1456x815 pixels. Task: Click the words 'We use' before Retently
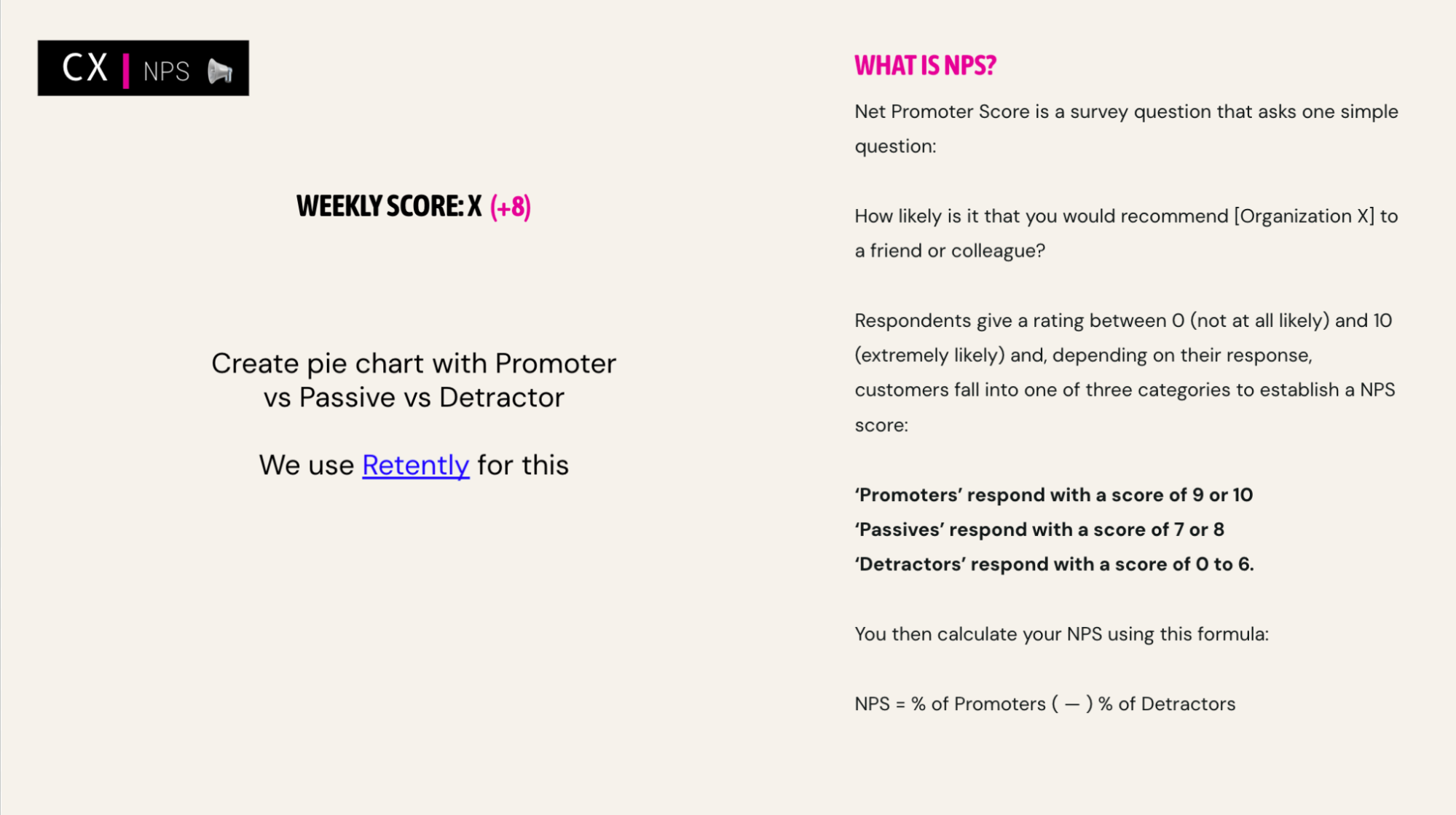coord(307,465)
